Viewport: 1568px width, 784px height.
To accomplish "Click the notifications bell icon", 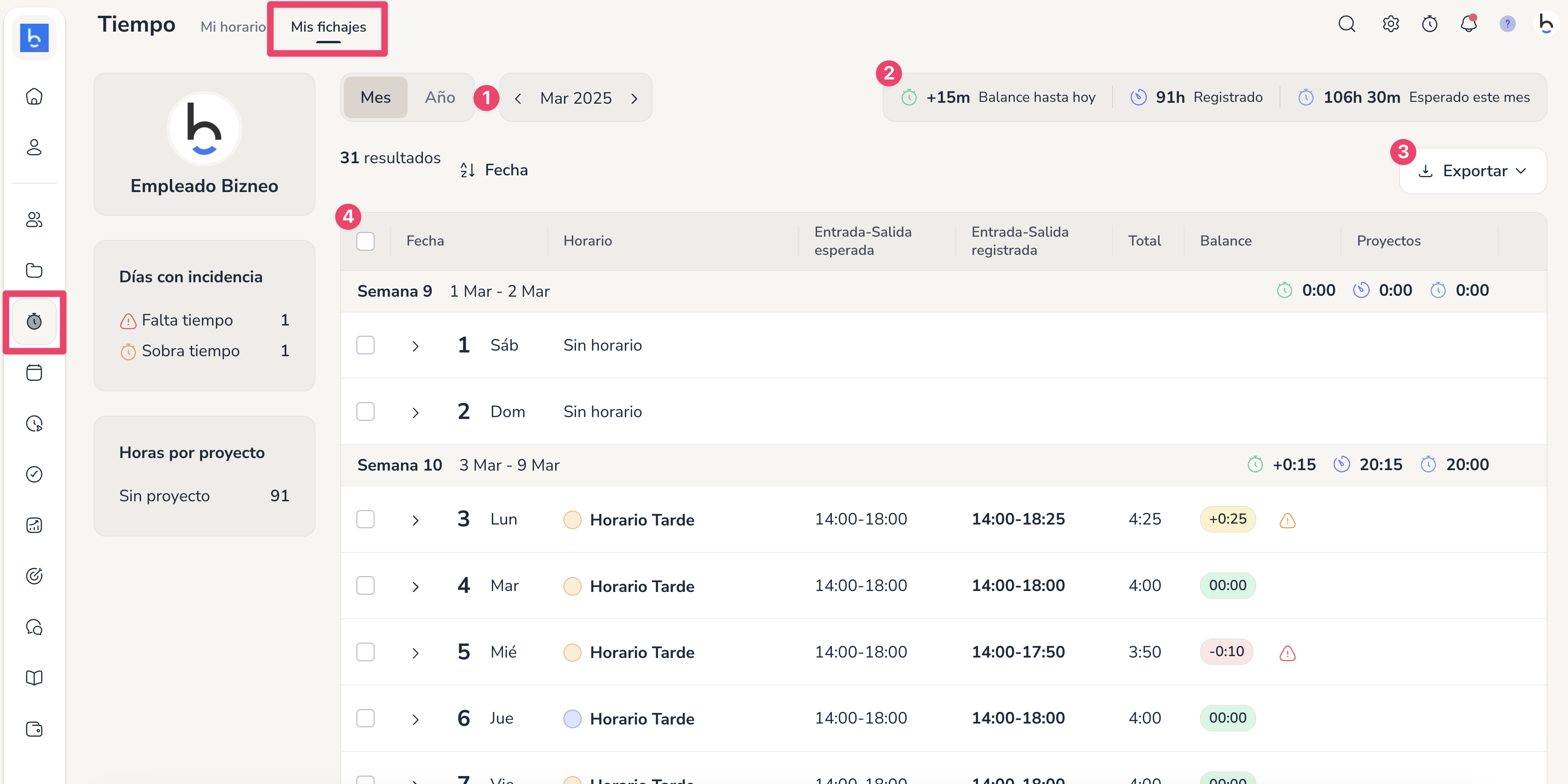I will pos(1468,24).
